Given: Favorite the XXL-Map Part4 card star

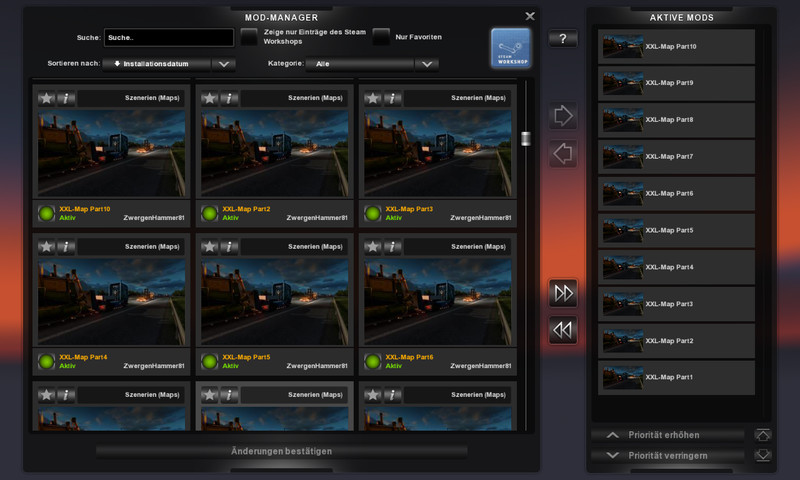Looking at the screenshot, I should click(46, 247).
